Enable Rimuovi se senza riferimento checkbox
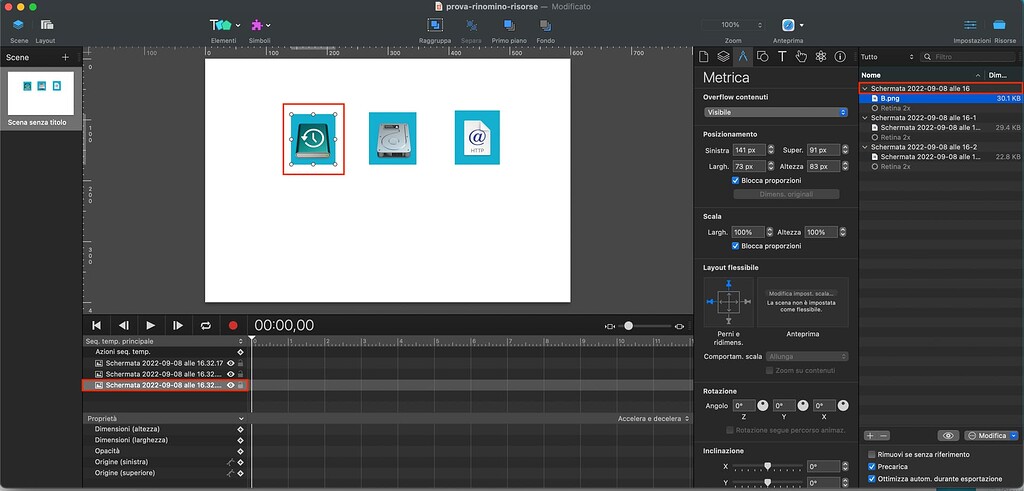 point(873,453)
